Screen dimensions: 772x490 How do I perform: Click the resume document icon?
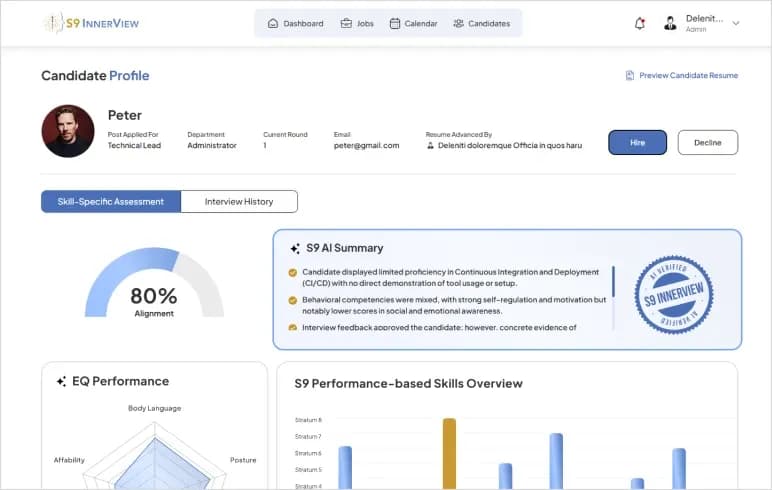pyautogui.click(x=630, y=75)
